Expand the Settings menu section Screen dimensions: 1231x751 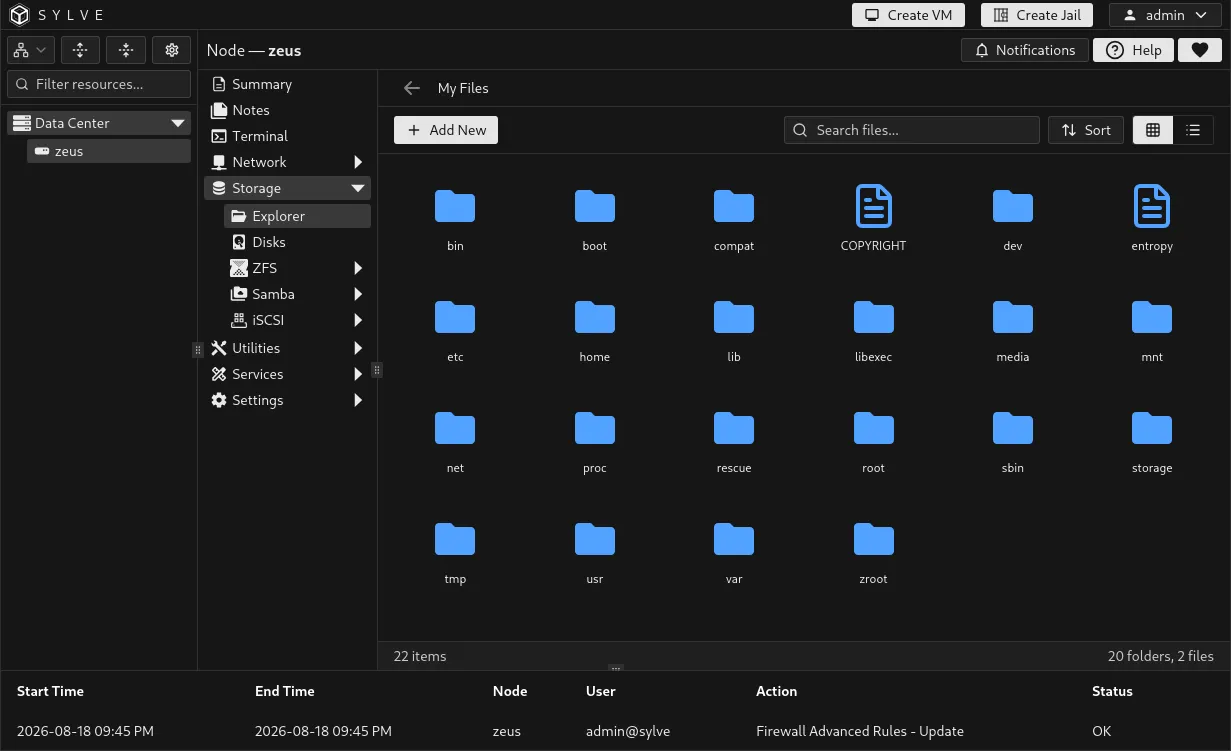coord(358,400)
